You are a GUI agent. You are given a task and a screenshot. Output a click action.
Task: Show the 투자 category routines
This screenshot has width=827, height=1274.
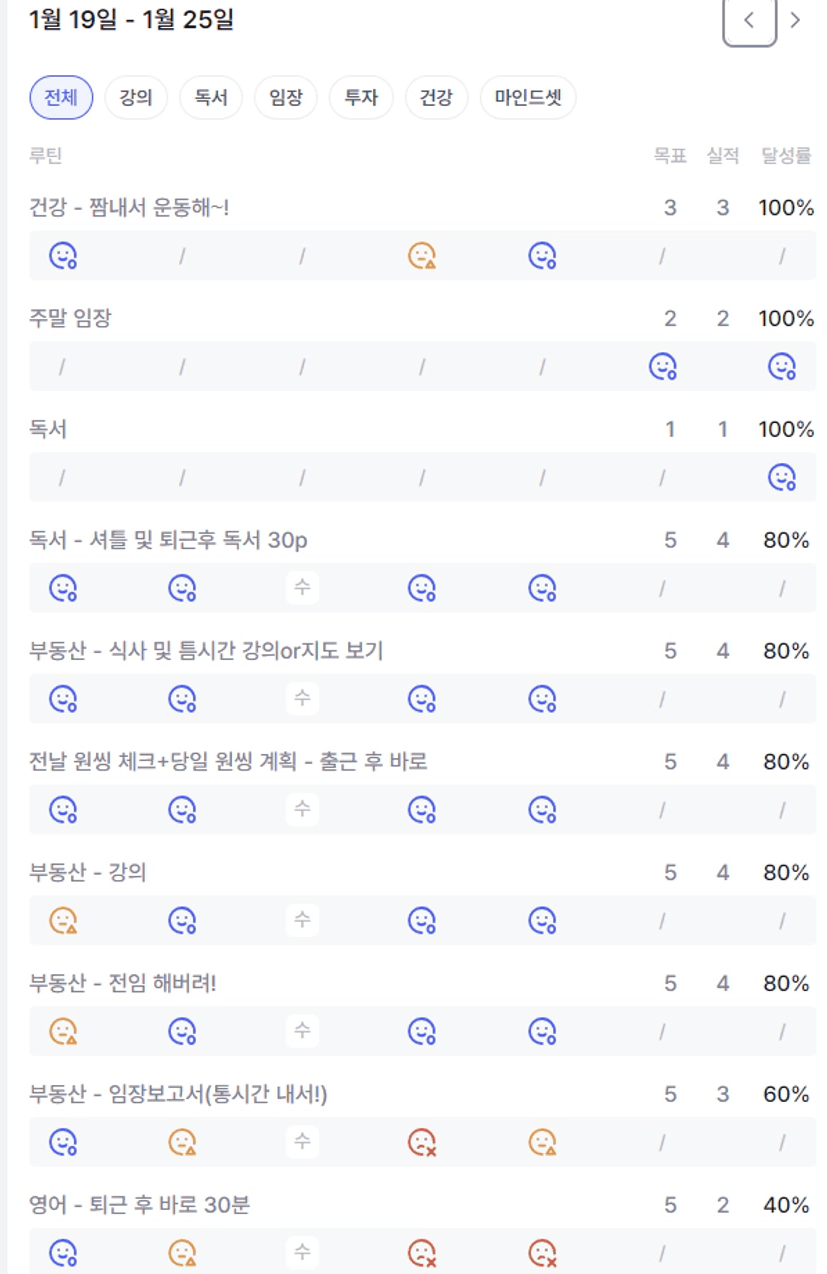click(361, 98)
